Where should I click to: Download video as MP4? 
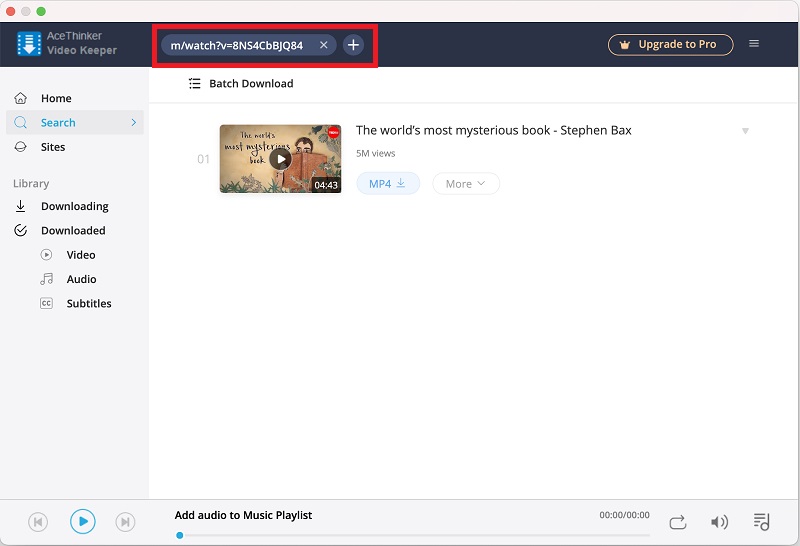click(x=388, y=184)
